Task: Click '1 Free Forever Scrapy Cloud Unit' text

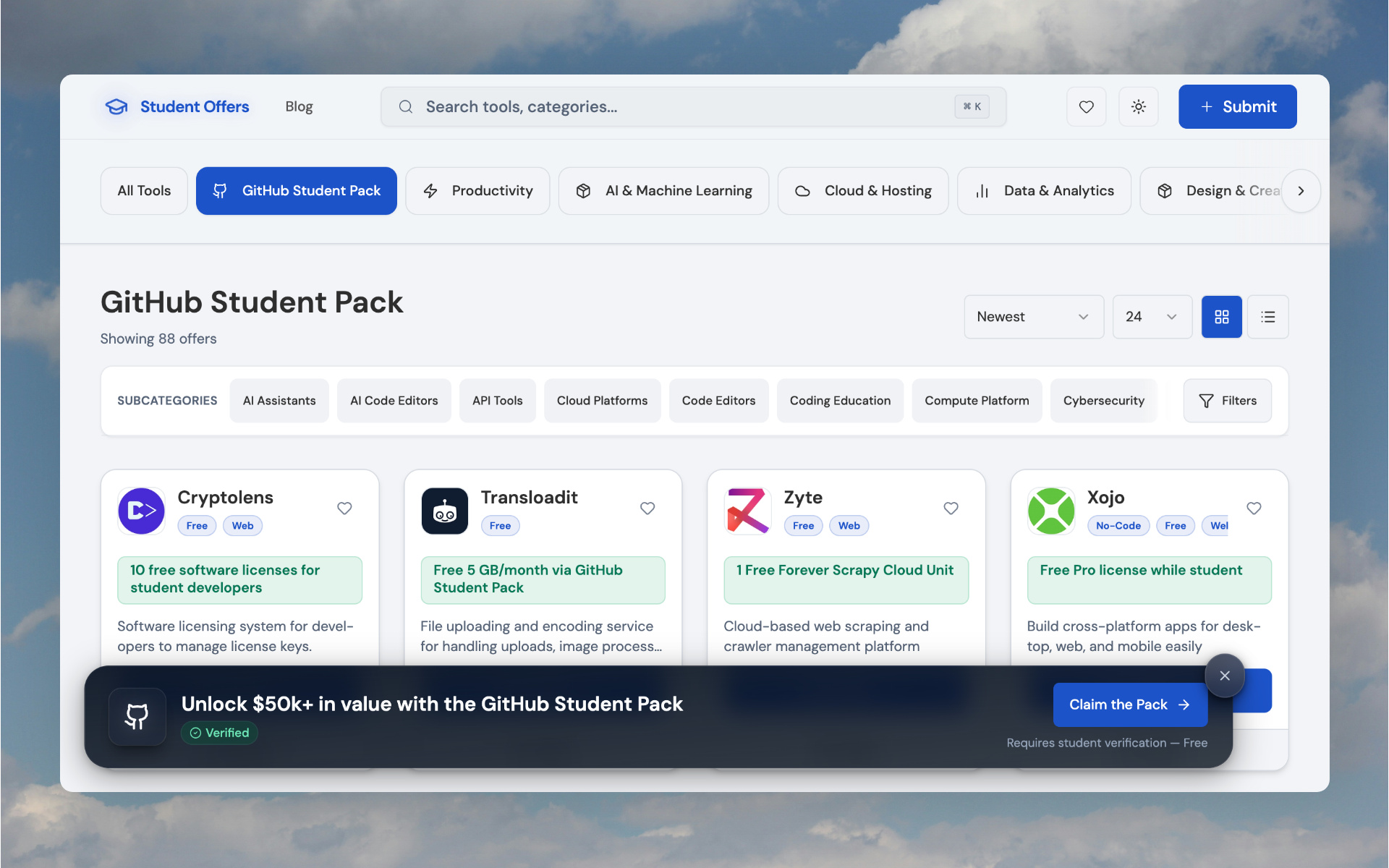Action: click(x=845, y=570)
